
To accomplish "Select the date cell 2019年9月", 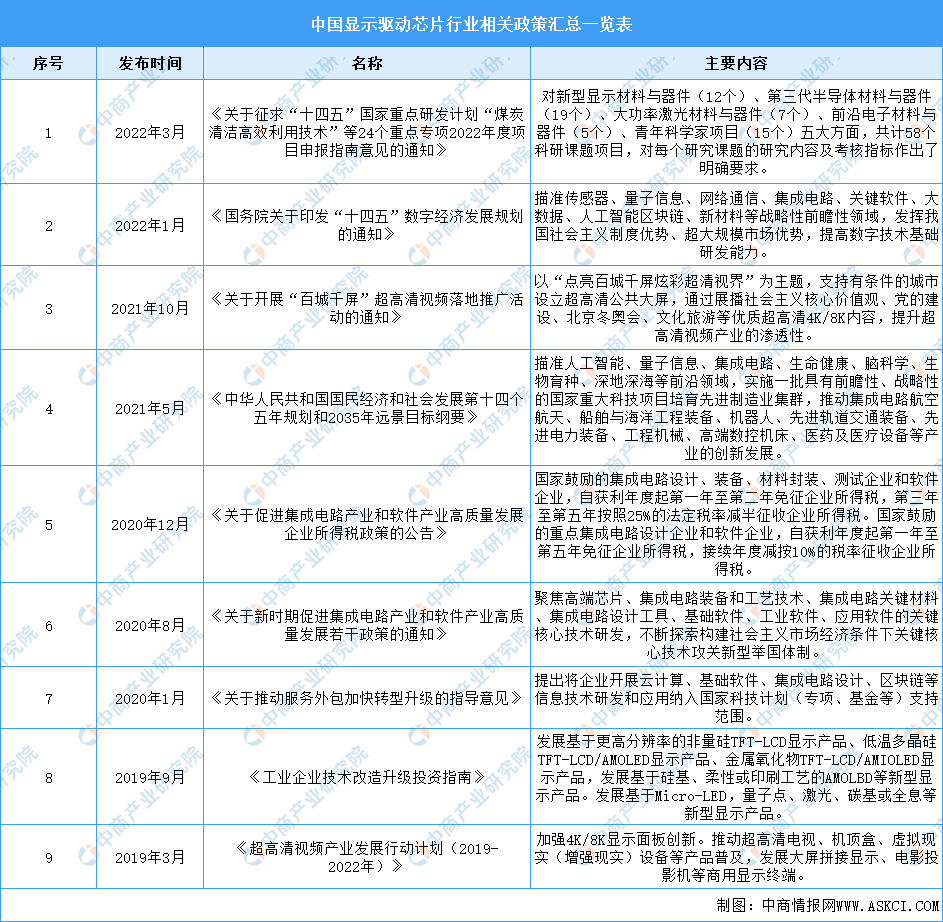I will pyautogui.click(x=150, y=778).
